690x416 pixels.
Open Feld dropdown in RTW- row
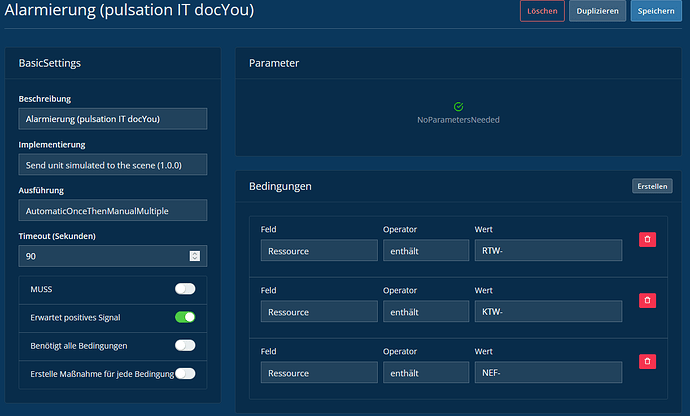pyautogui.click(x=317, y=250)
